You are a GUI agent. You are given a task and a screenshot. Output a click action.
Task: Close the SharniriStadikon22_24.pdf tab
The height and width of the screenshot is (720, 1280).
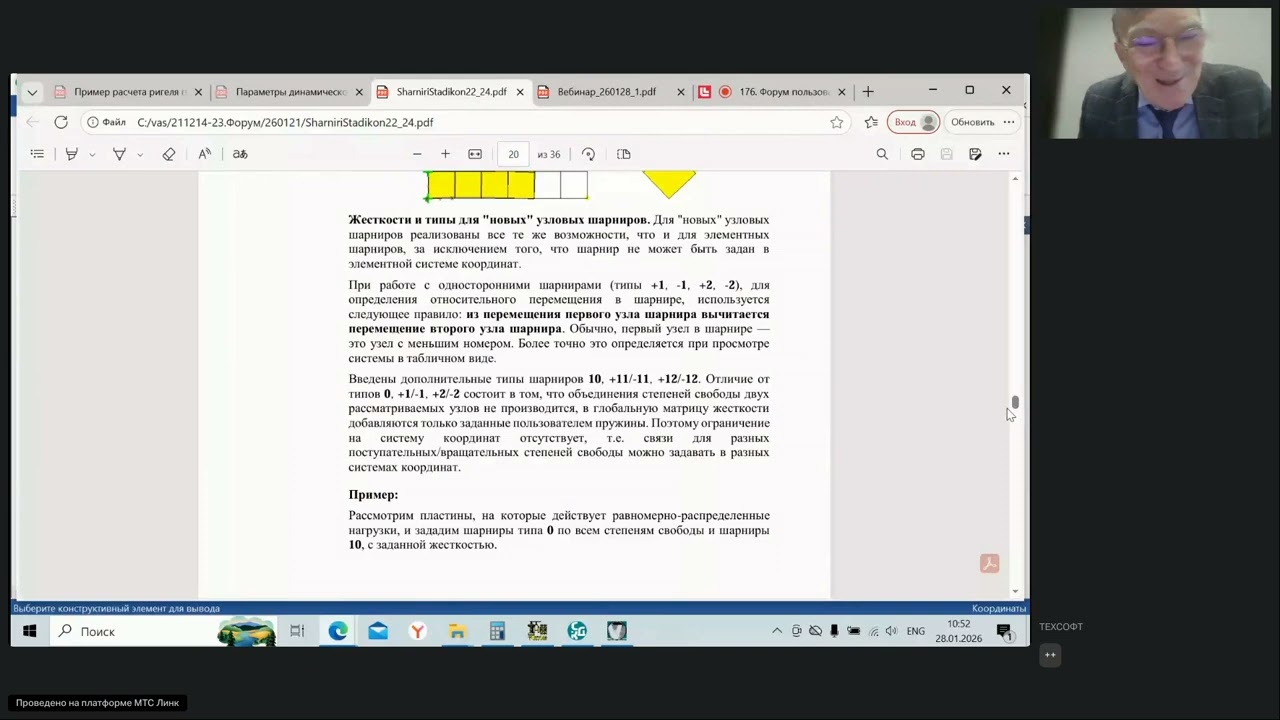520,92
